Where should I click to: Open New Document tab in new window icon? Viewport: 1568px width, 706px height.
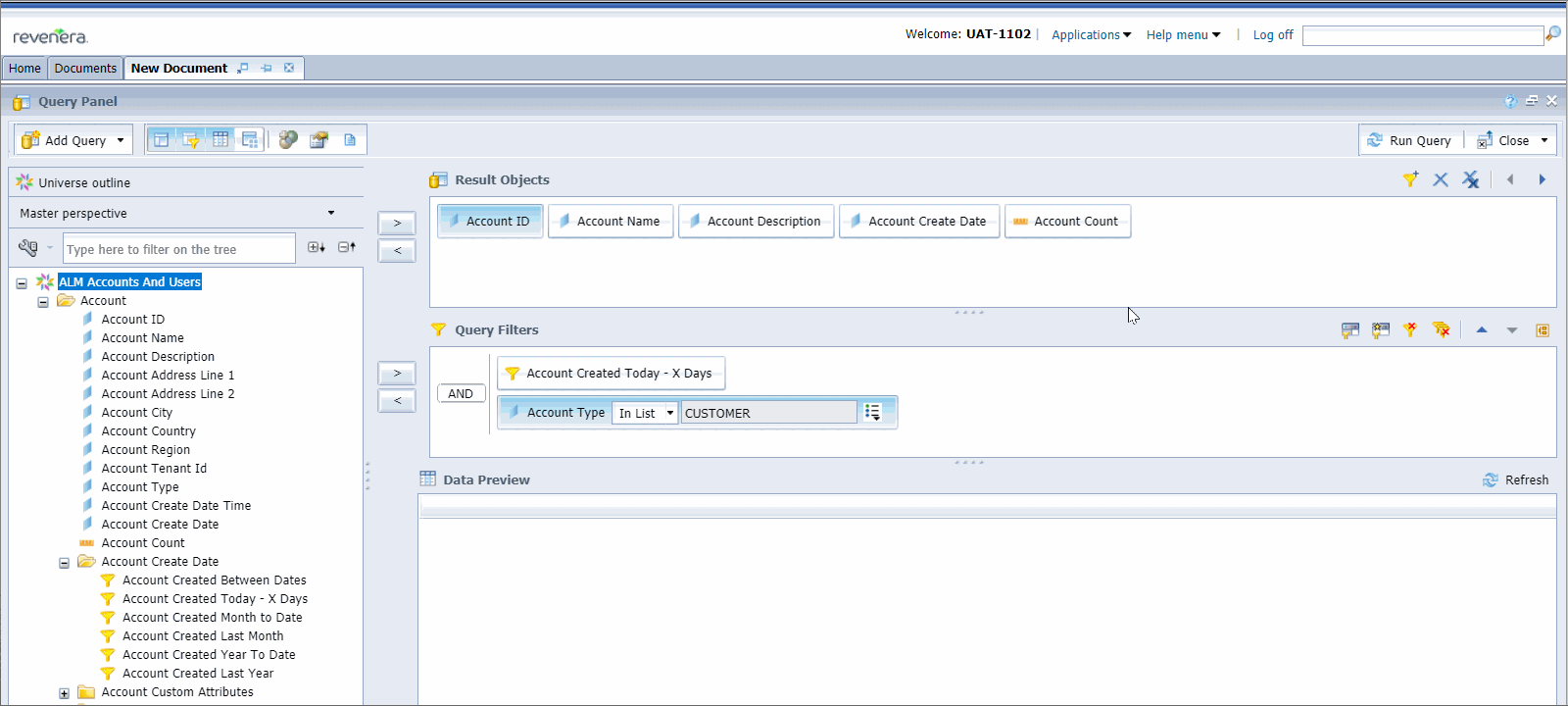point(243,68)
